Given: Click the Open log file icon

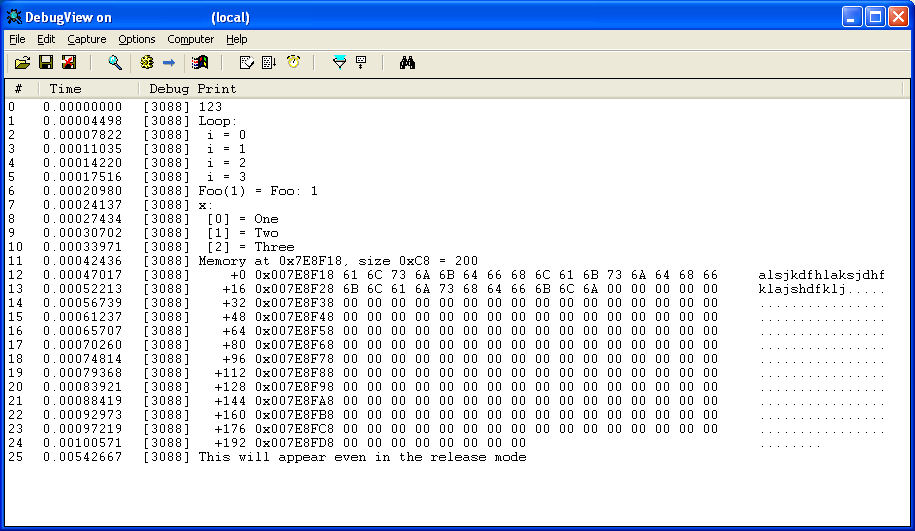Looking at the screenshot, I should [22, 63].
